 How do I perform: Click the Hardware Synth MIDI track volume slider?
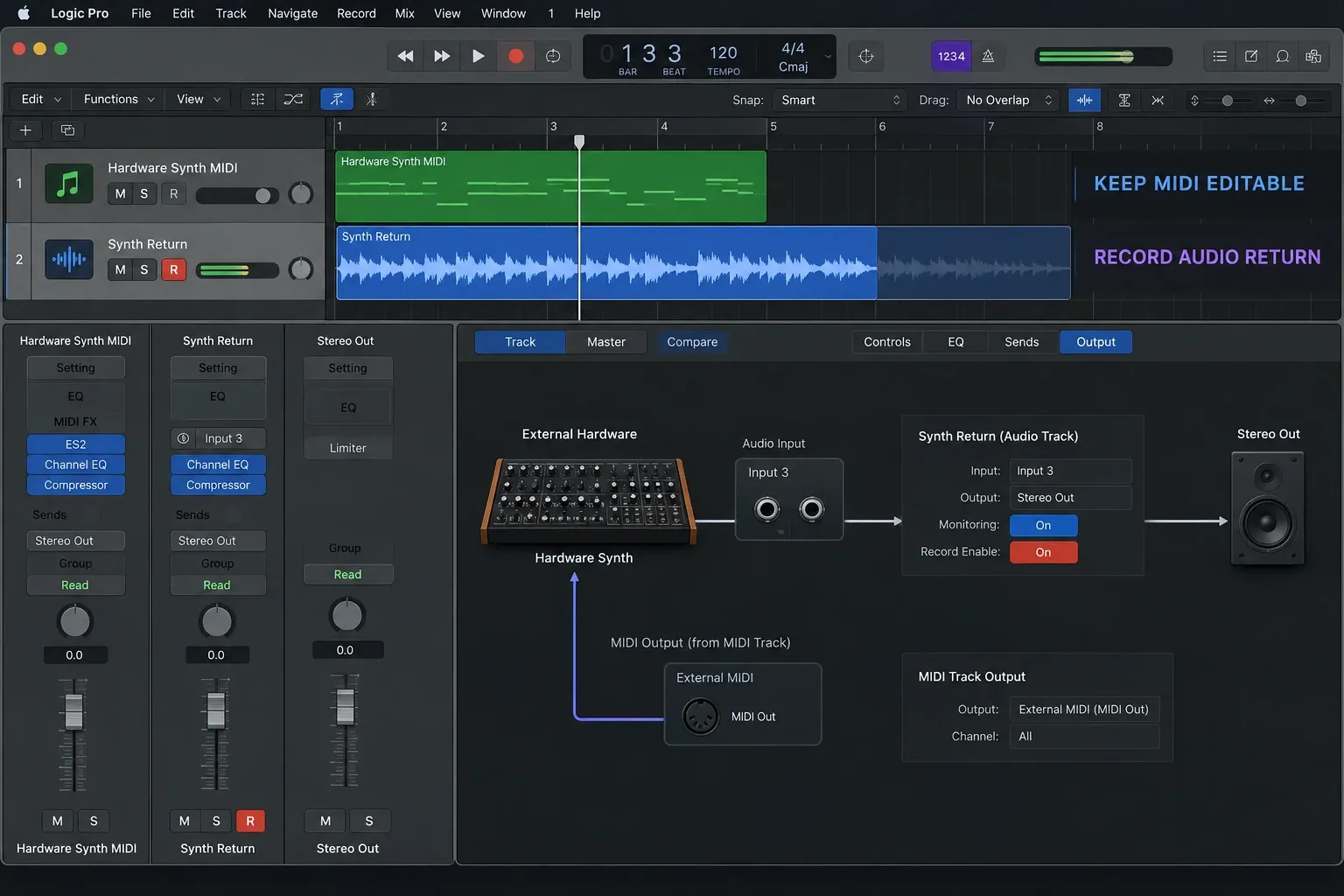point(237,195)
